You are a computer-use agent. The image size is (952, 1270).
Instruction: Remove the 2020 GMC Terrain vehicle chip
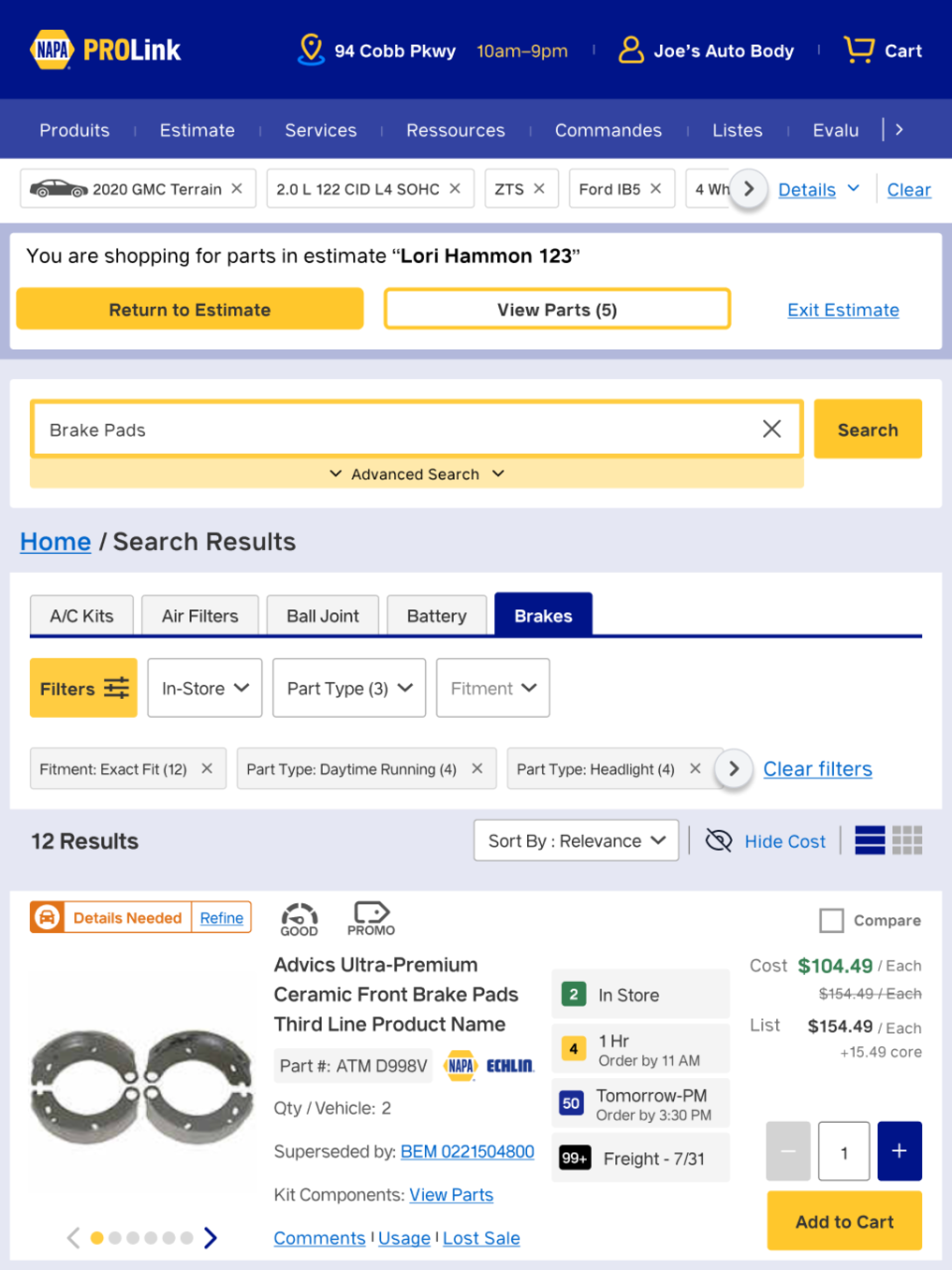(237, 188)
